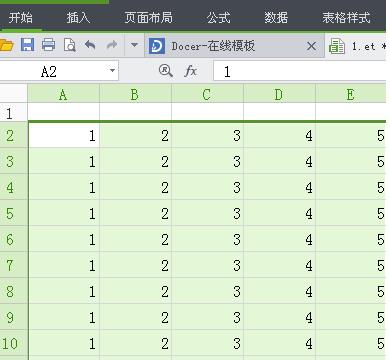Select cell B2 containing 2
Viewport: 390px width, 360px height.
135,135
